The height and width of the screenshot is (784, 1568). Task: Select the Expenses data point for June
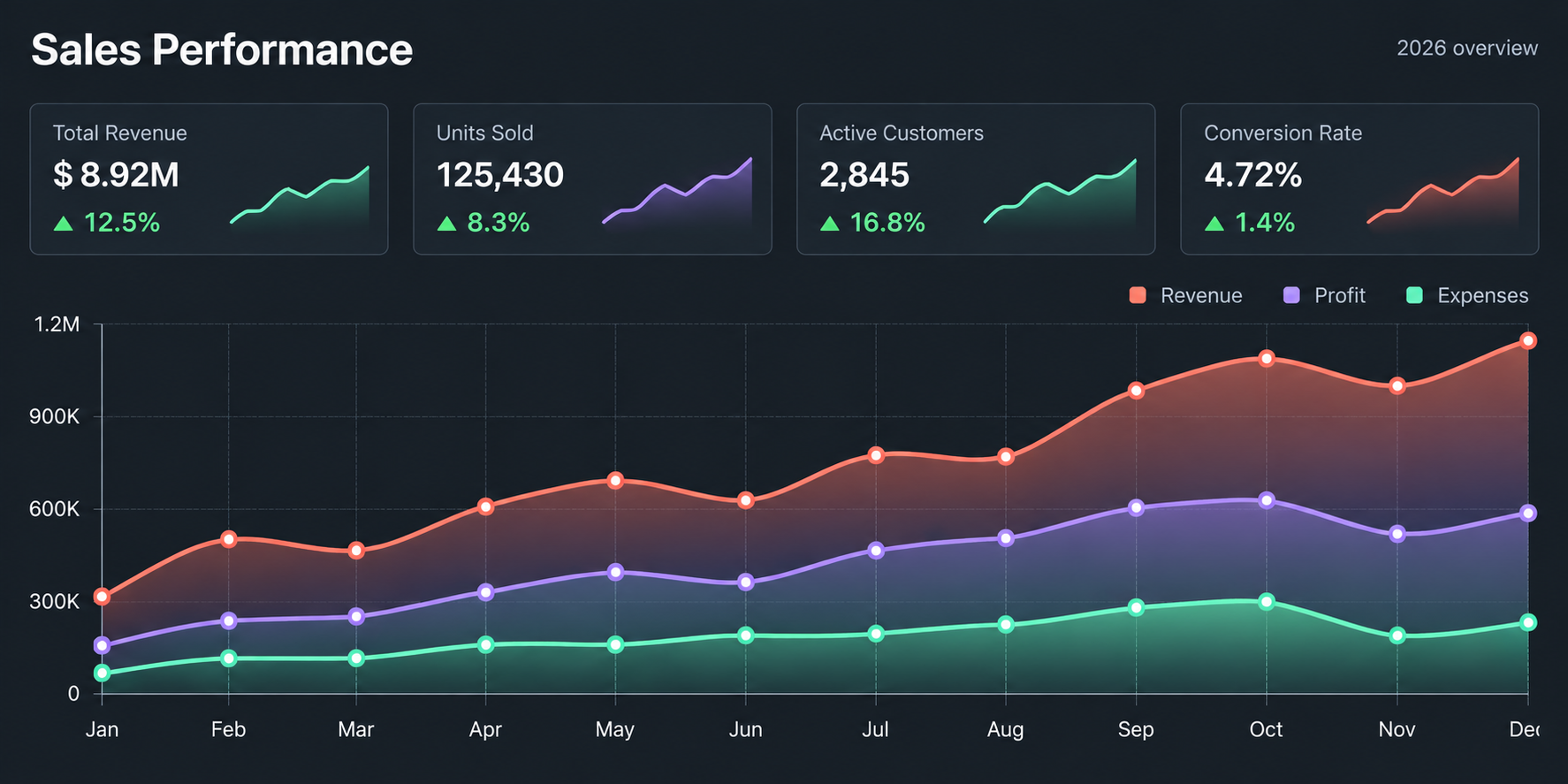[x=746, y=635]
